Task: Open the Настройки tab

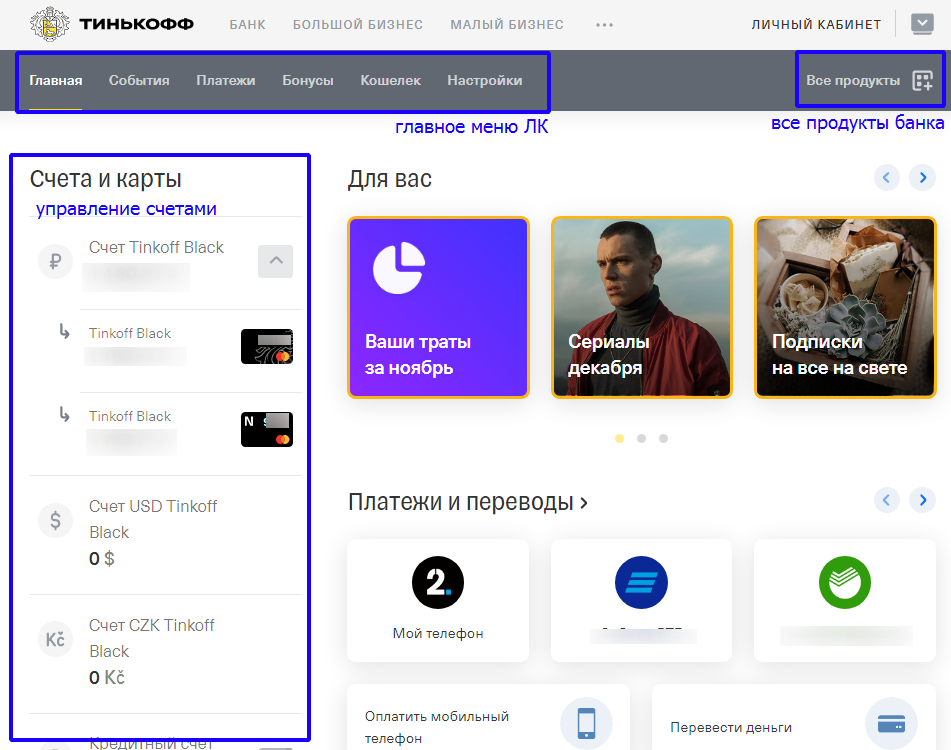Action: click(x=485, y=81)
